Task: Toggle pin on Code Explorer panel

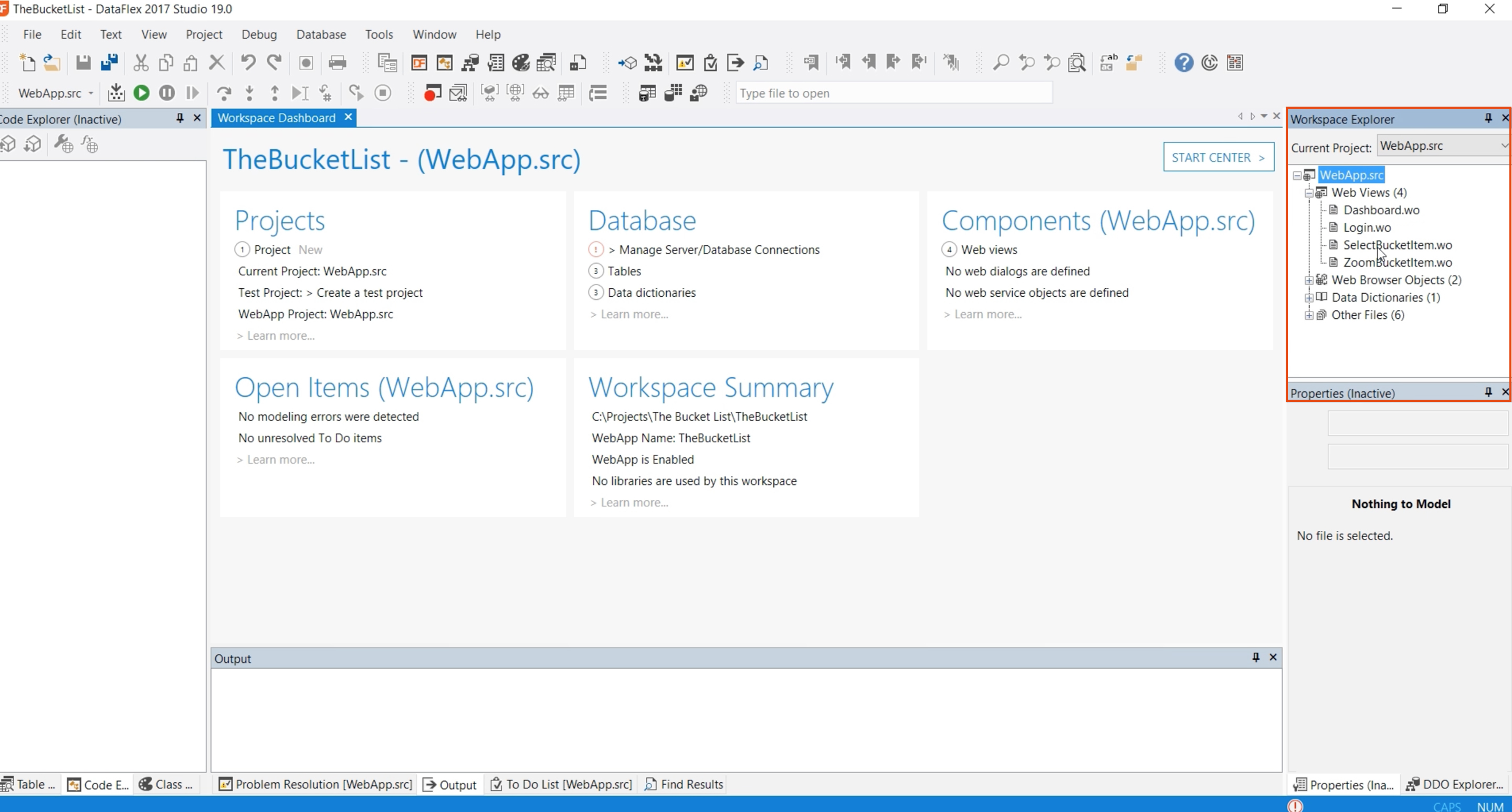Action: (180, 118)
